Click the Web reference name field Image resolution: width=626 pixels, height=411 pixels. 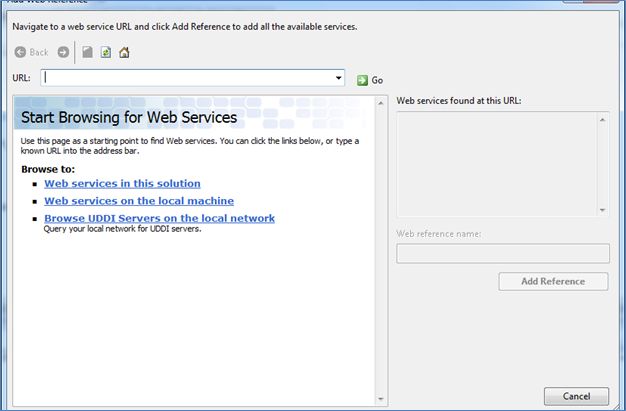(x=503, y=254)
